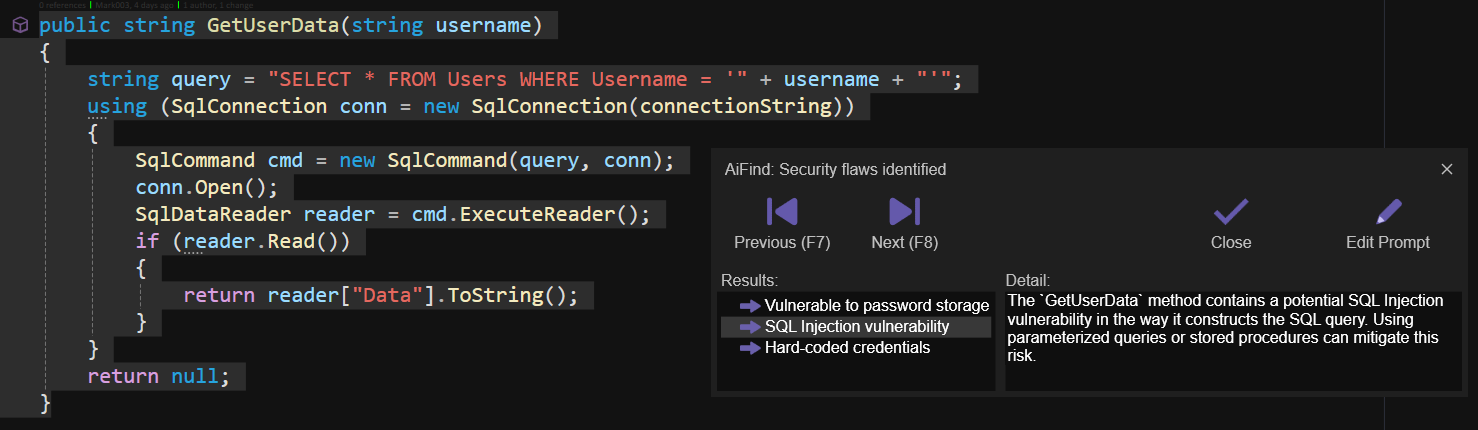This screenshot has height=430, width=1478.
Task: Open the '1 author, 1 change' CodeLens link
Action: point(219,5)
